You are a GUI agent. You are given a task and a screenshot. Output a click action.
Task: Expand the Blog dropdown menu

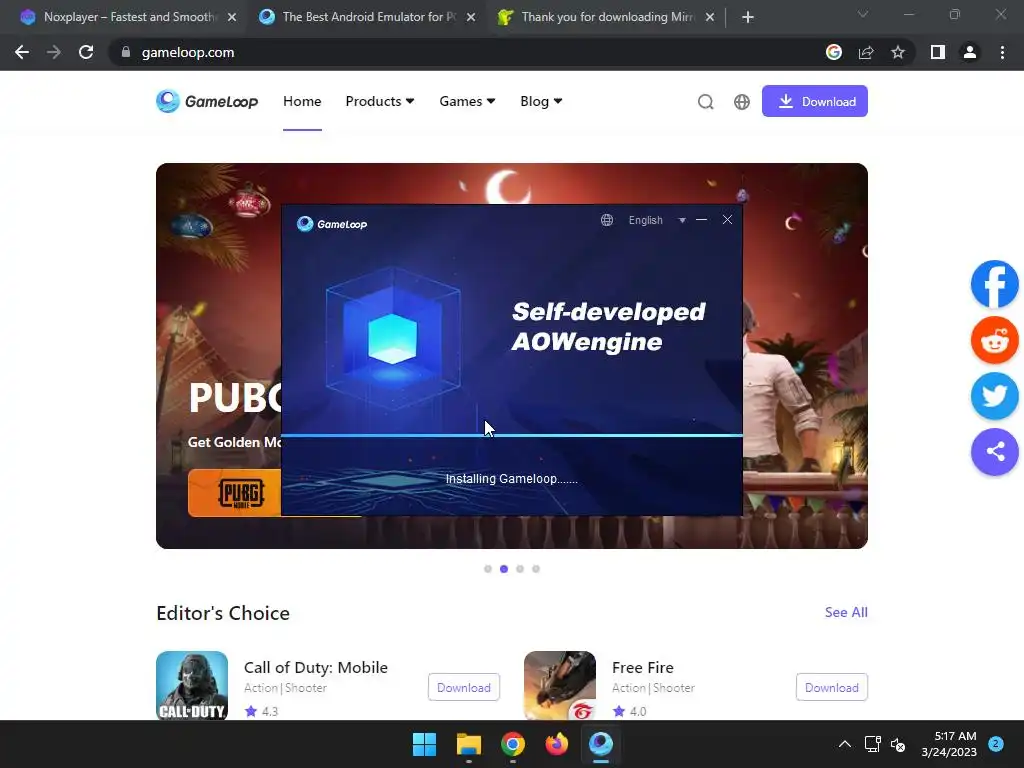(541, 101)
